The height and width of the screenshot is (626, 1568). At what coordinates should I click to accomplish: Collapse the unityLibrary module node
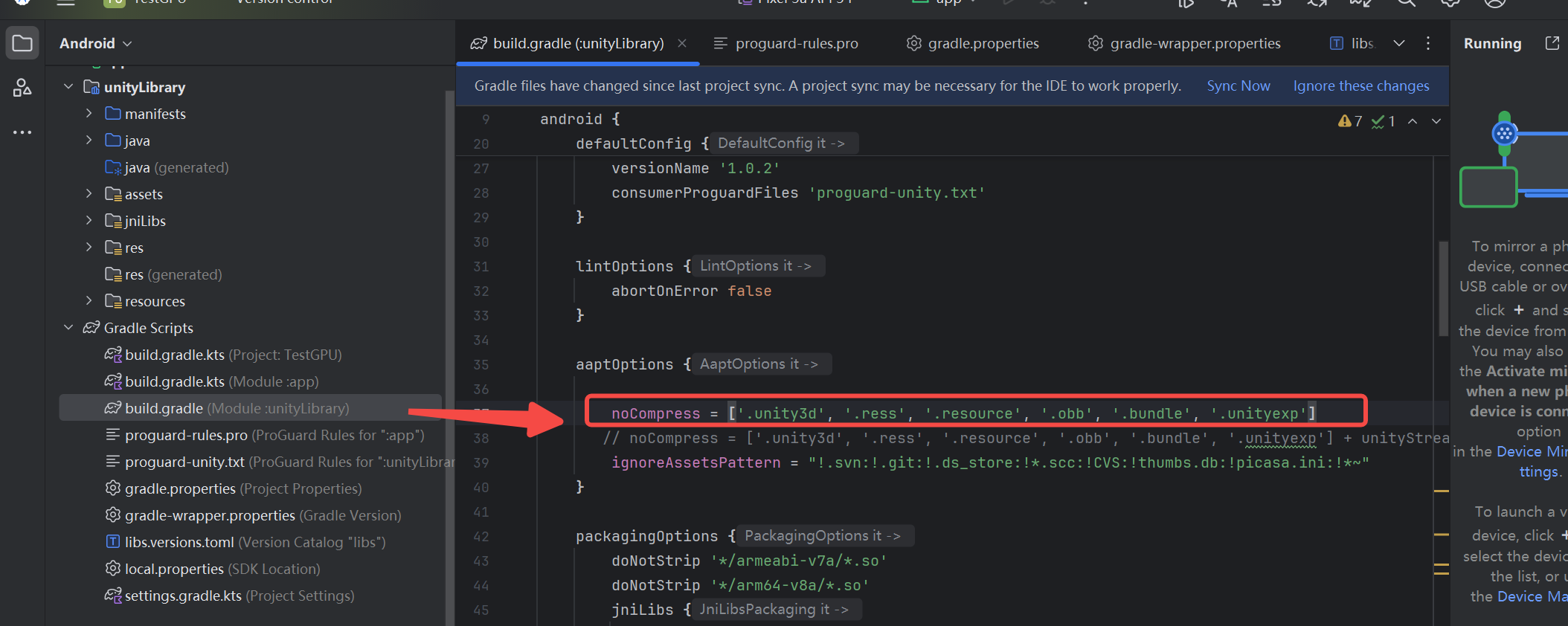click(68, 86)
